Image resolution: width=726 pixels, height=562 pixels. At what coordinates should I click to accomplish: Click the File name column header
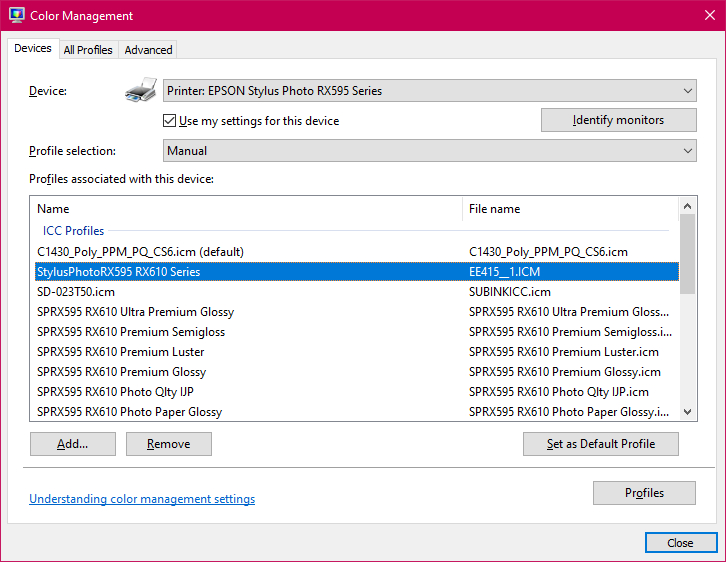[571, 209]
